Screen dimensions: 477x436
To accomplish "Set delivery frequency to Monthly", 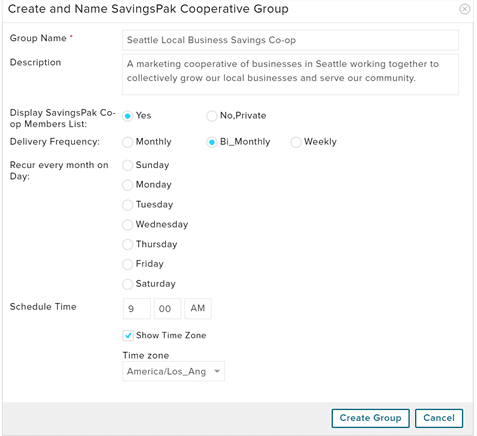I will pos(127,142).
